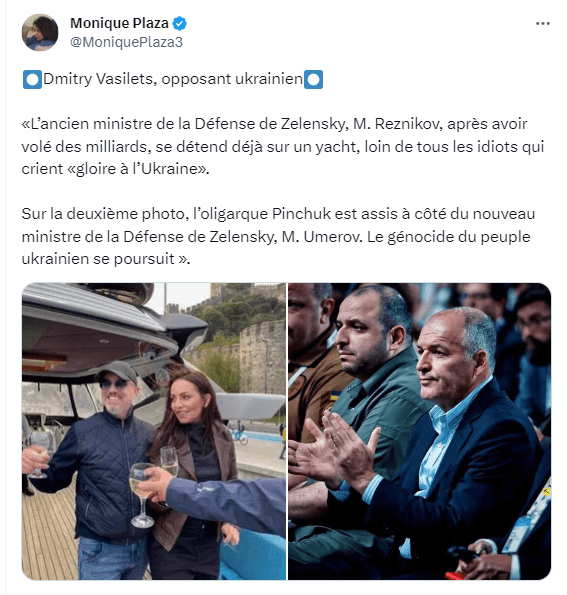
Task: Click the blue emoji before Dmitry Vasilets
Action: coord(32,80)
